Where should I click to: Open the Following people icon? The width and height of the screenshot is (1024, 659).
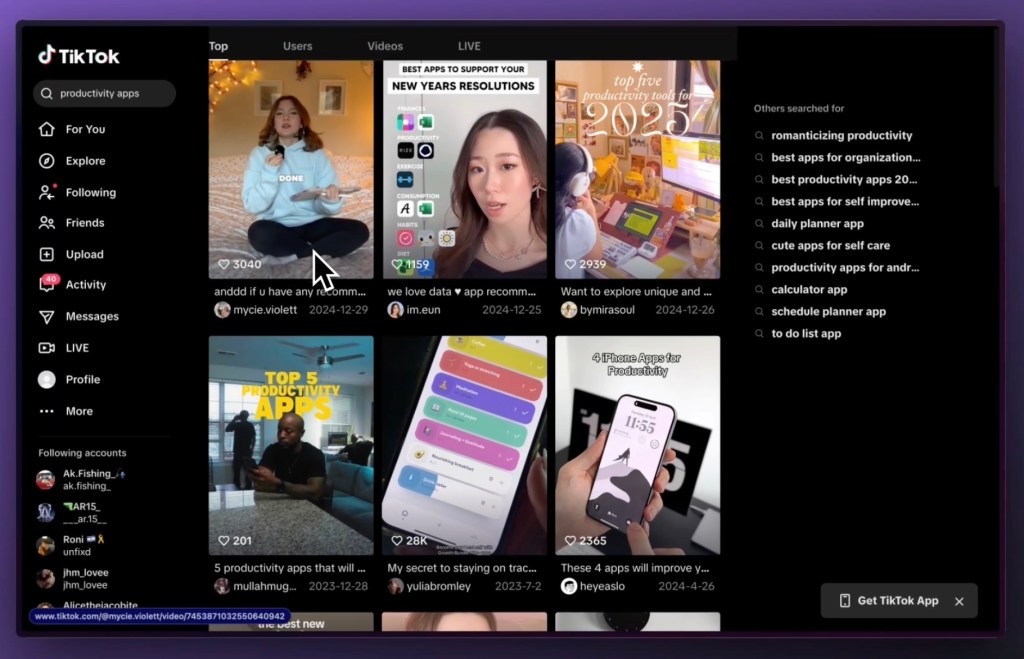[46, 192]
